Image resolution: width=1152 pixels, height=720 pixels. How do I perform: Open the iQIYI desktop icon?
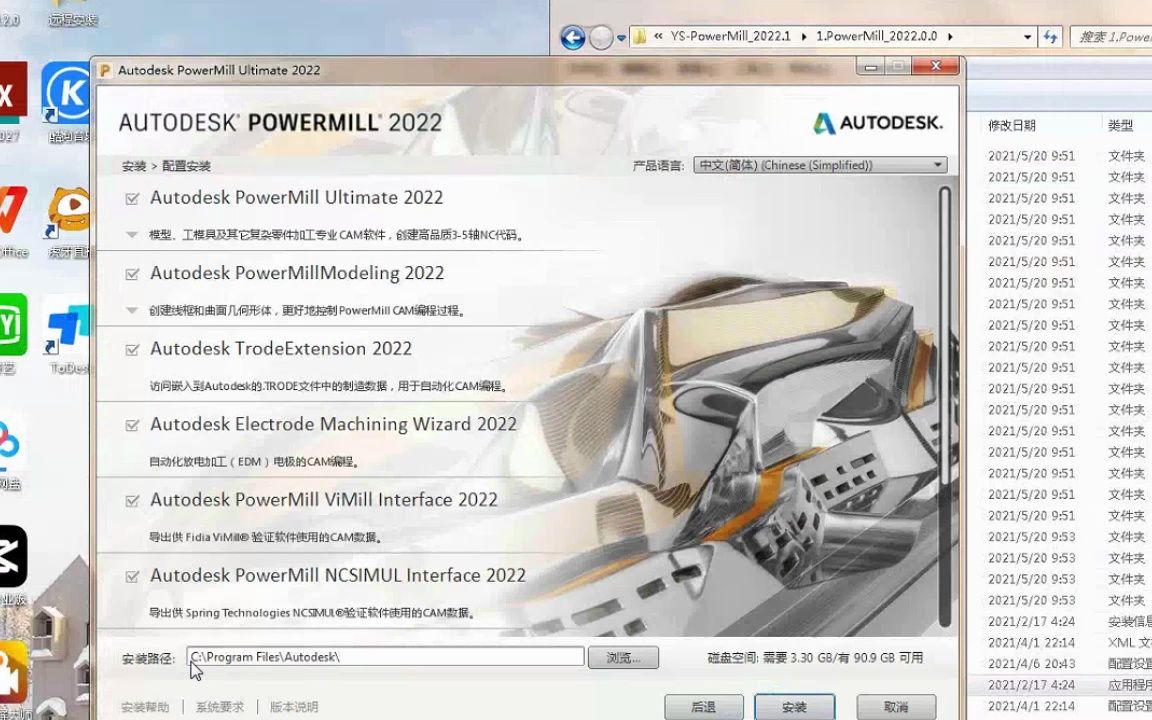13,334
